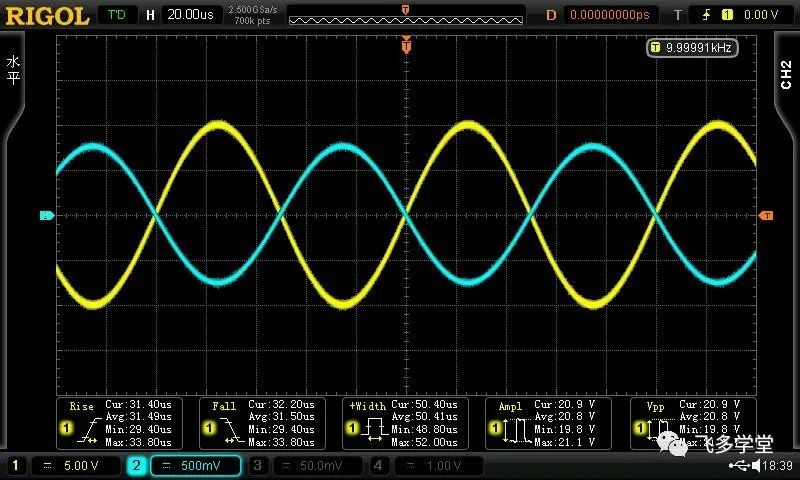
Task: Click the RIGOL logo
Action: 46,15
